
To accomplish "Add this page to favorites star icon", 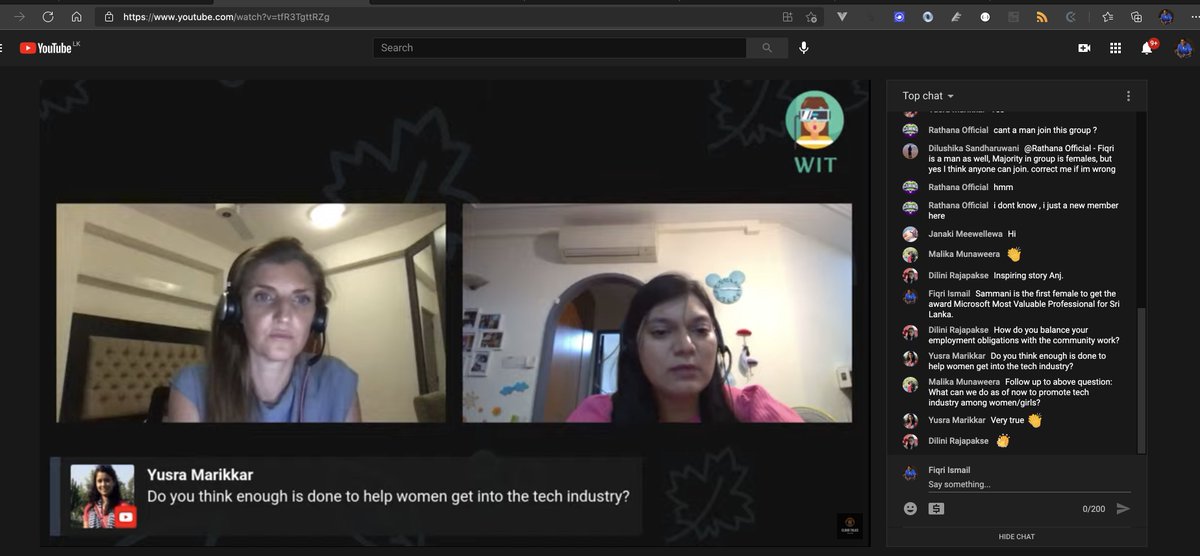I will click(812, 17).
